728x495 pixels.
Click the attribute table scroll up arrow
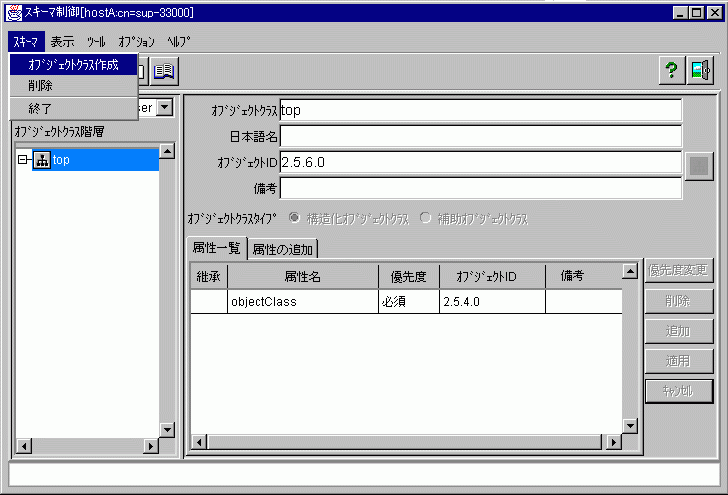tap(630, 271)
